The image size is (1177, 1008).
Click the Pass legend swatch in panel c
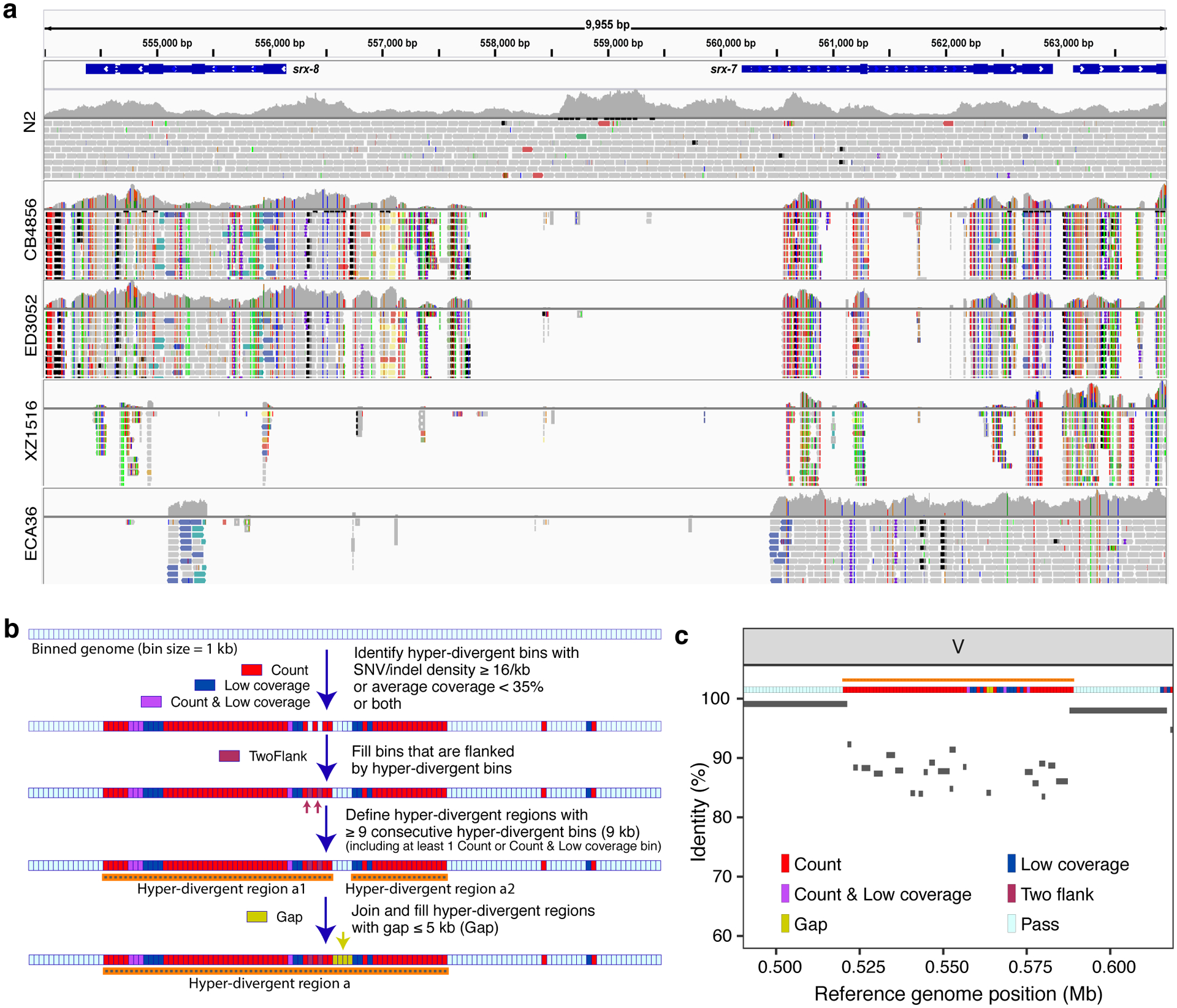coord(1011,923)
